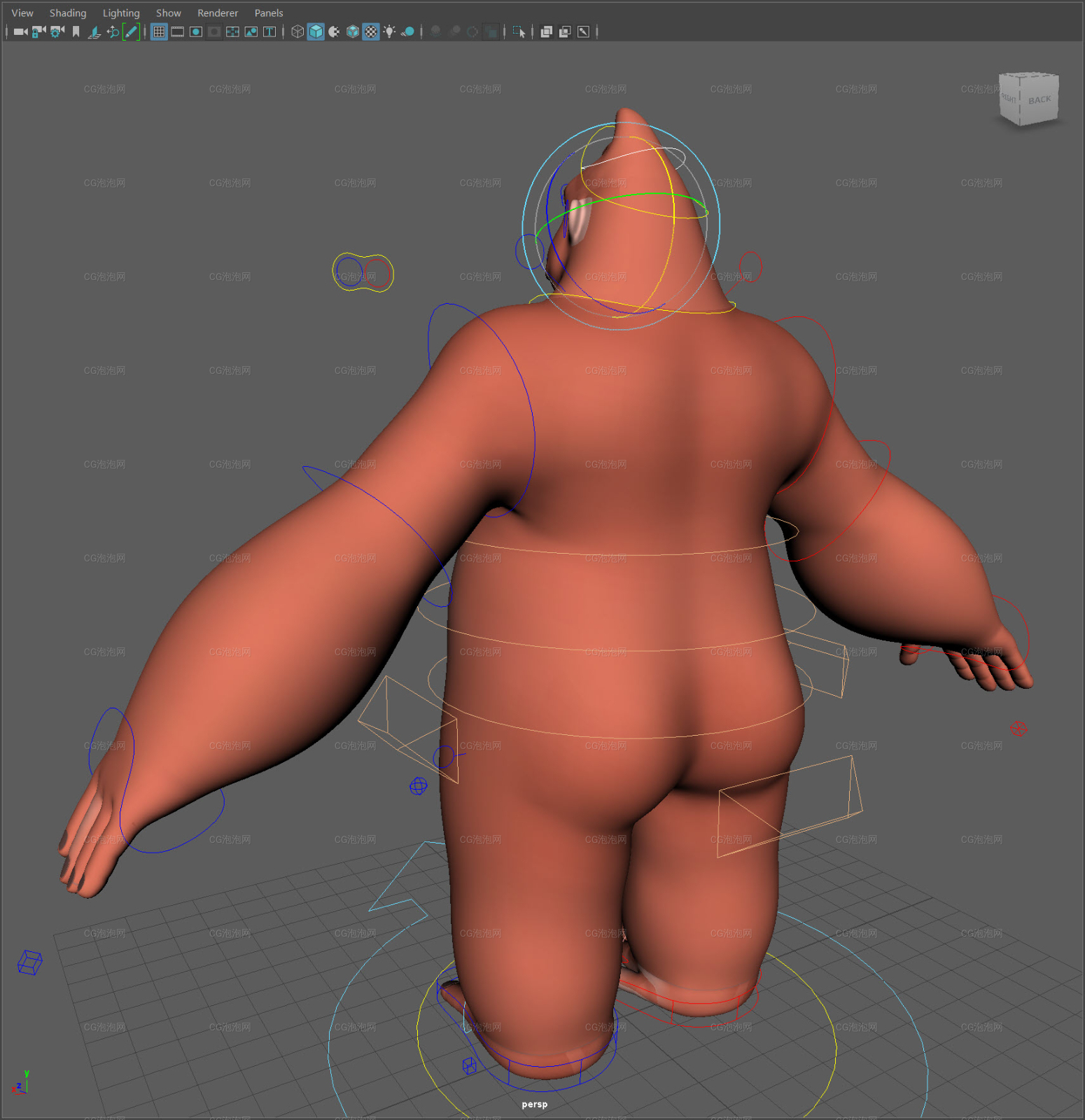
Task: Enable the Resolution Gate icon
Action: (x=196, y=31)
